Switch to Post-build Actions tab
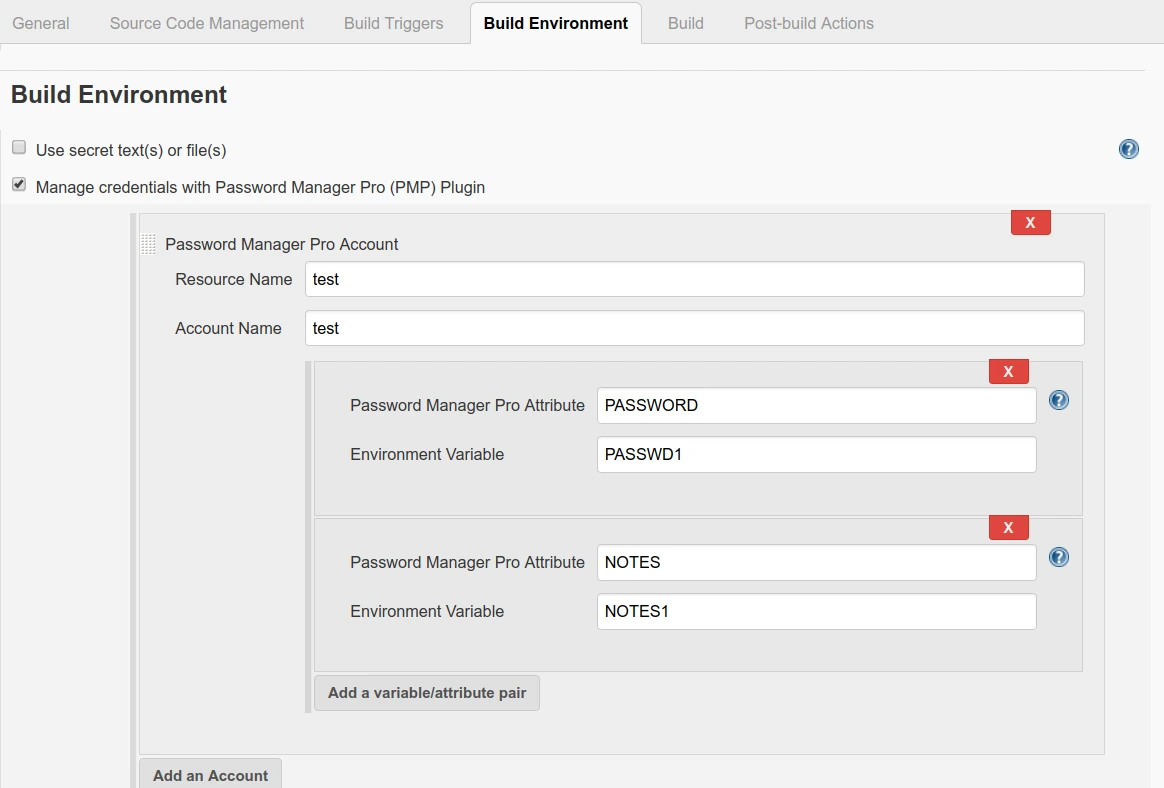This screenshot has height=788, width=1164. pos(808,22)
